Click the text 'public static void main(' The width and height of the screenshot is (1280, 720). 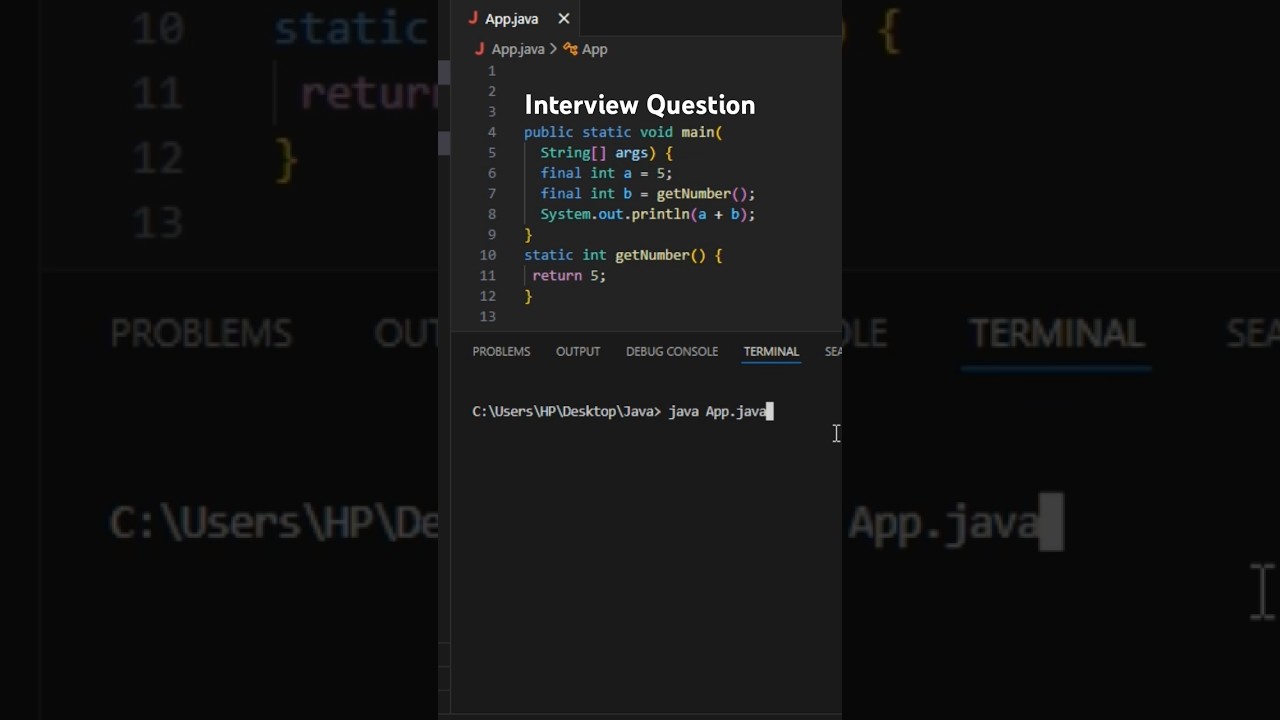point(623,132)
